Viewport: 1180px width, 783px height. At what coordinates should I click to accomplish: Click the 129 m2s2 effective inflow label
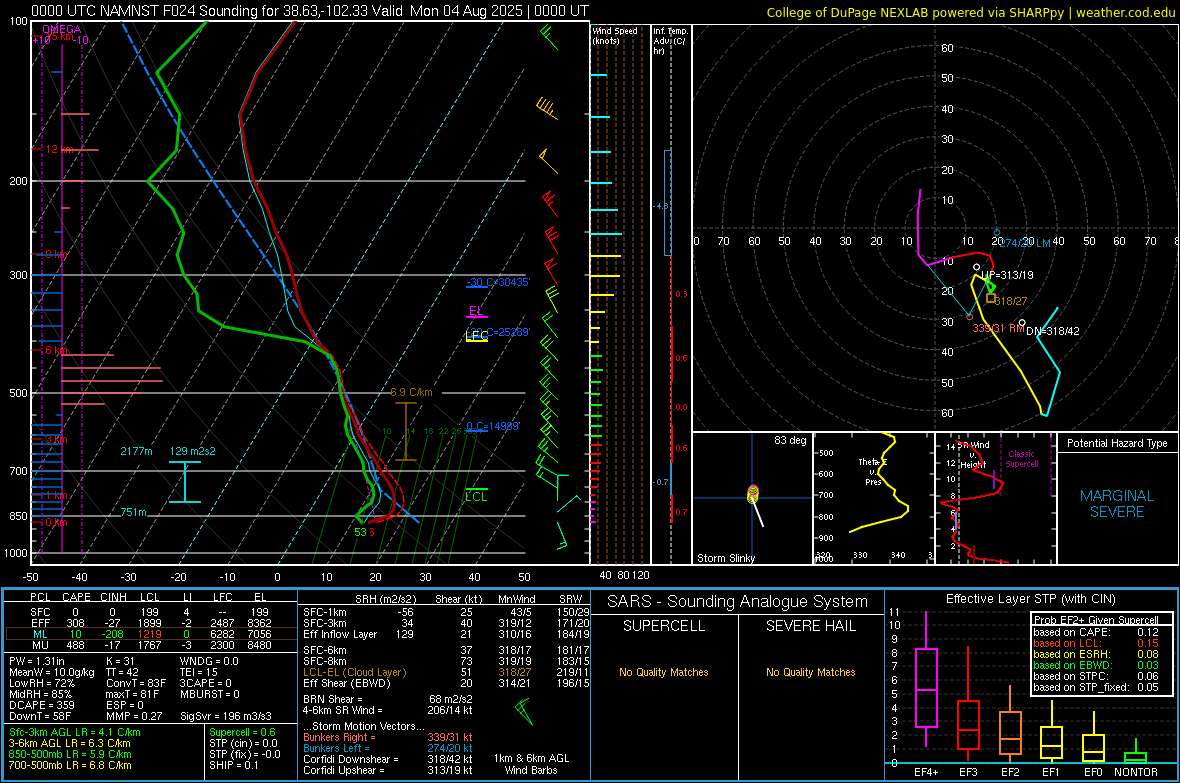(x=193, y=451)
